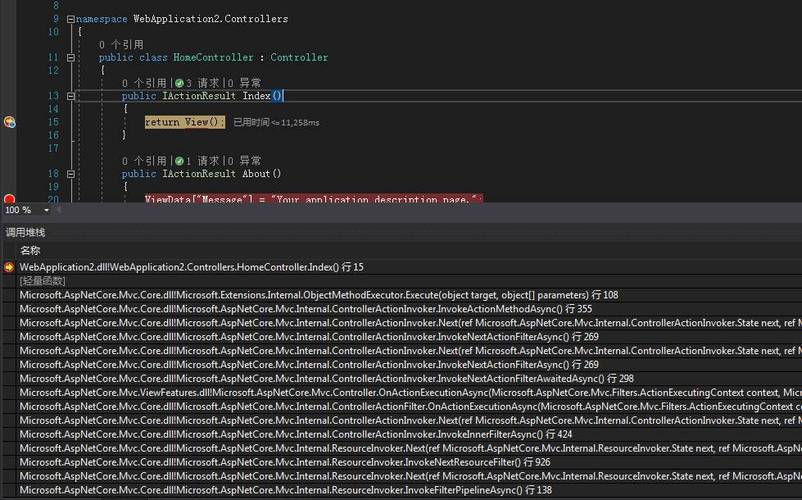Screen dimensions: 802x500
Task: Click the current-statement breakpoint icon on line 15
Action: click(x=10, y=122)
